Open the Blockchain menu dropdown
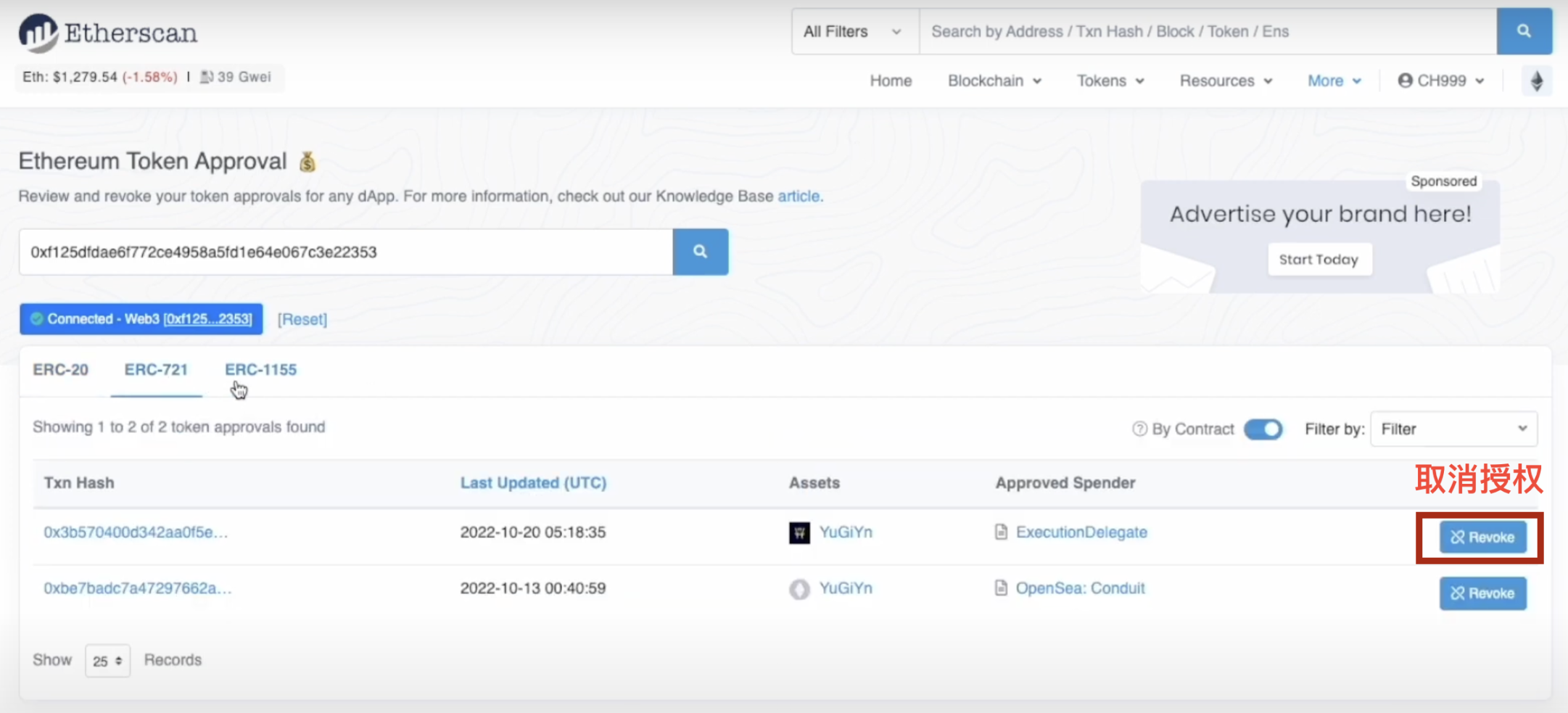Screen dimensions: 1568x713 pos(994,81)
